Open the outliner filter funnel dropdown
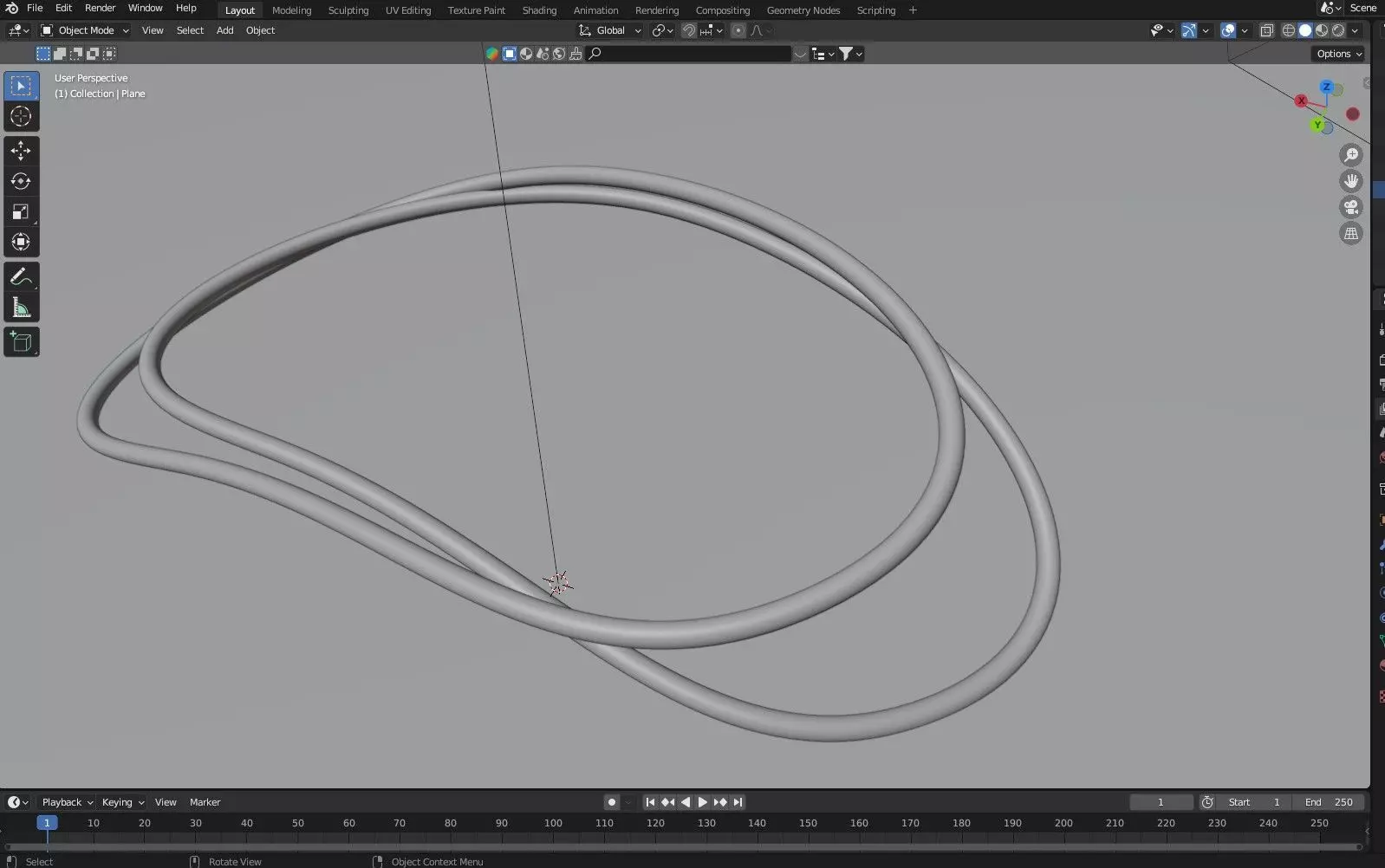Screen dimensions: 1385x868 851,54
